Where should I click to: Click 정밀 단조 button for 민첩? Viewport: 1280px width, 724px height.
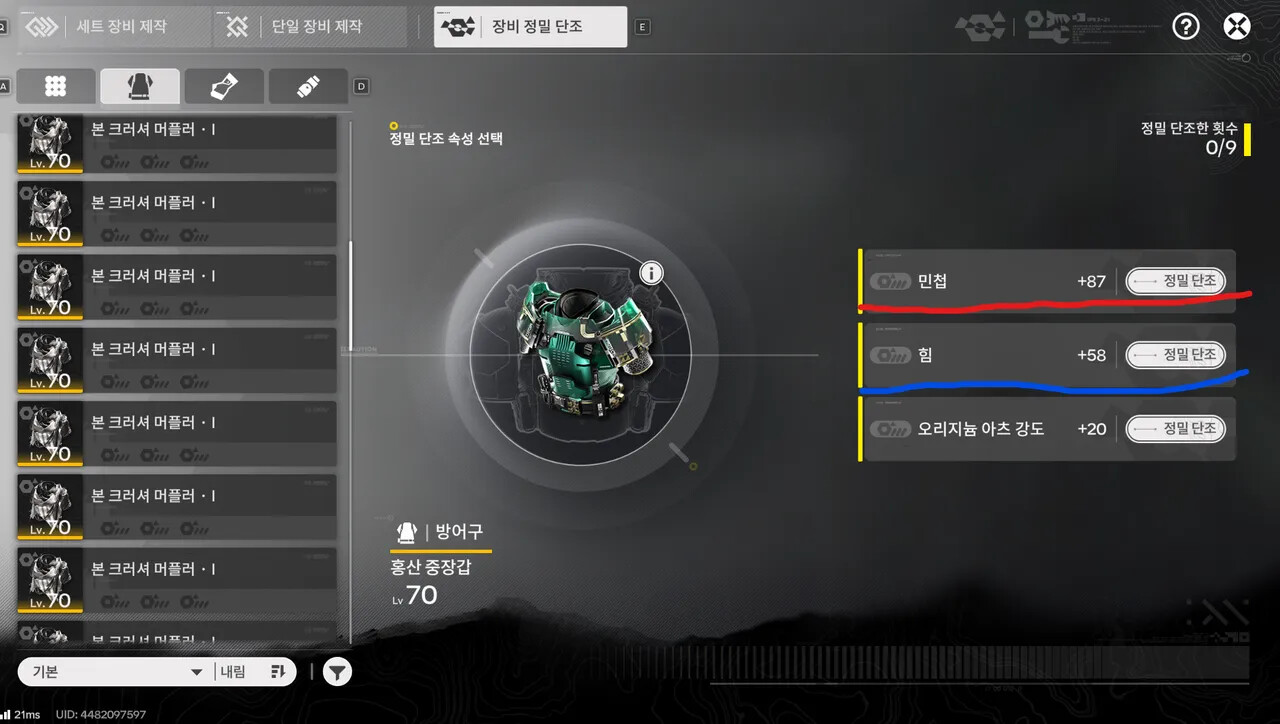coord(1175,281)
